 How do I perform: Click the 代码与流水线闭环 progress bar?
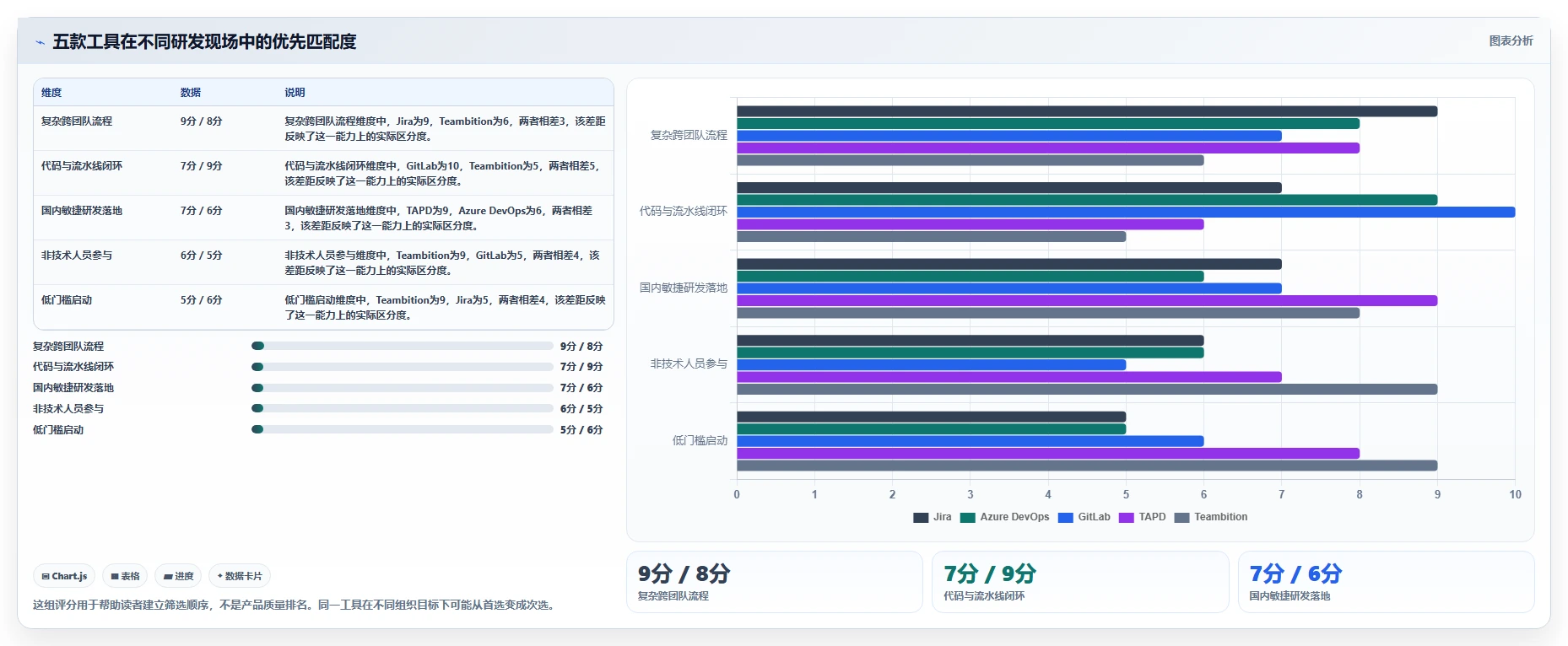403,367
